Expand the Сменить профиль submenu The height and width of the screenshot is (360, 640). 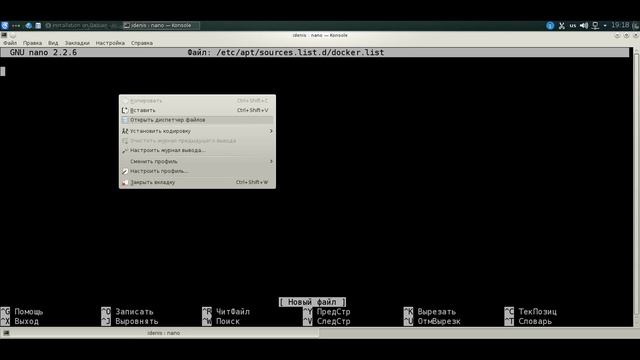197,161
